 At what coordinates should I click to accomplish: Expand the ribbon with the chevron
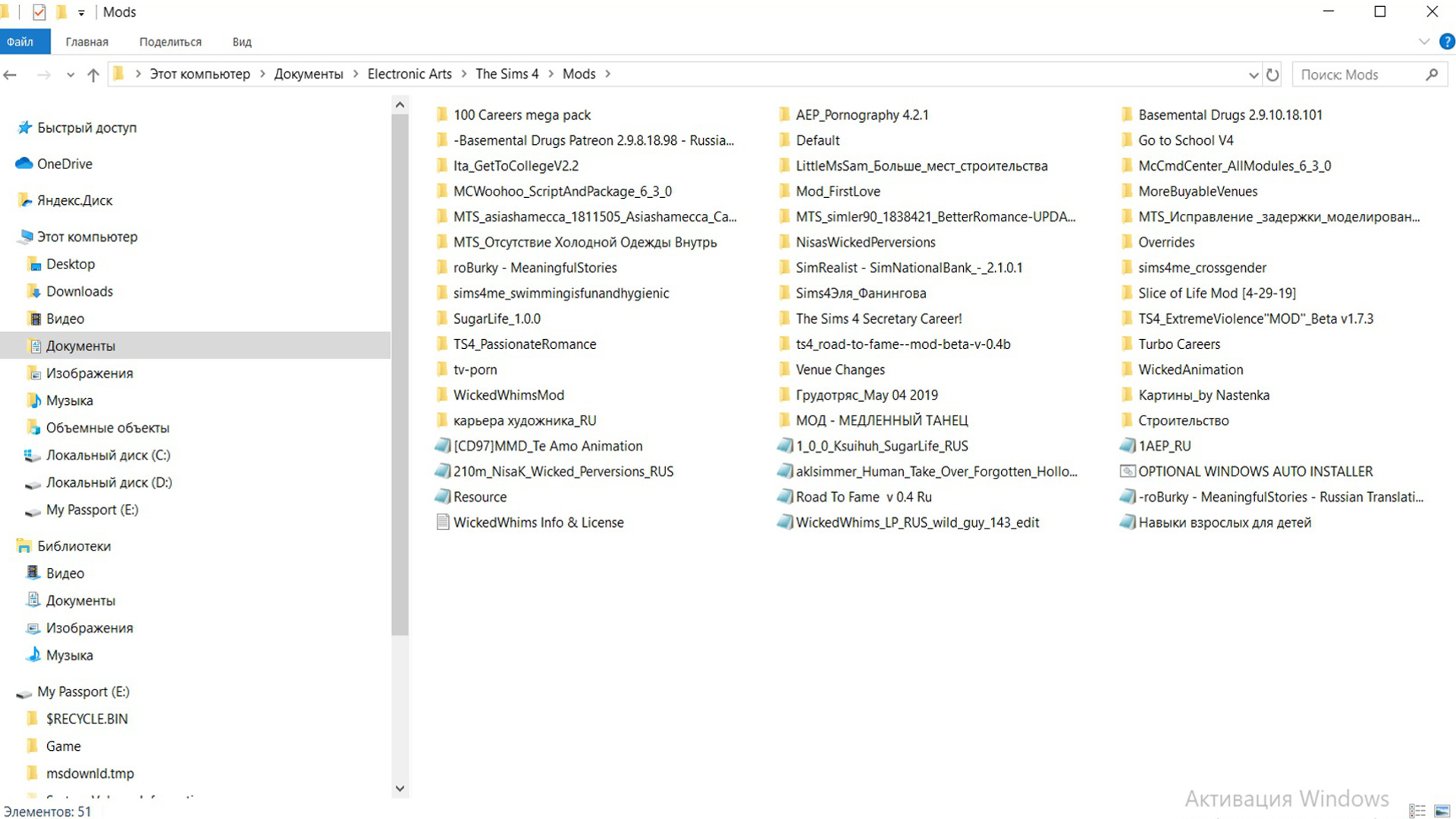[x=1423, y=42]
